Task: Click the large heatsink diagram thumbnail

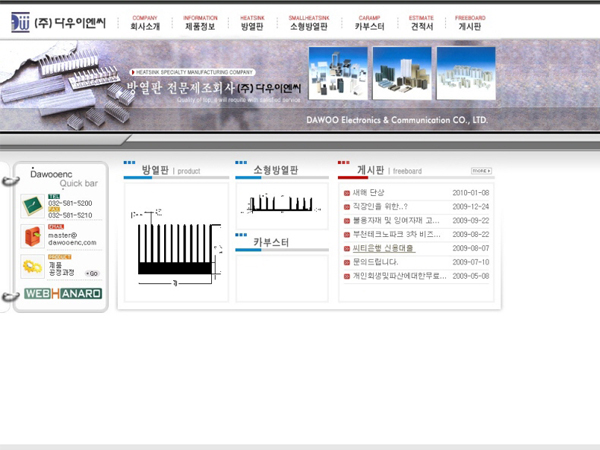Action: click(174, 242)
